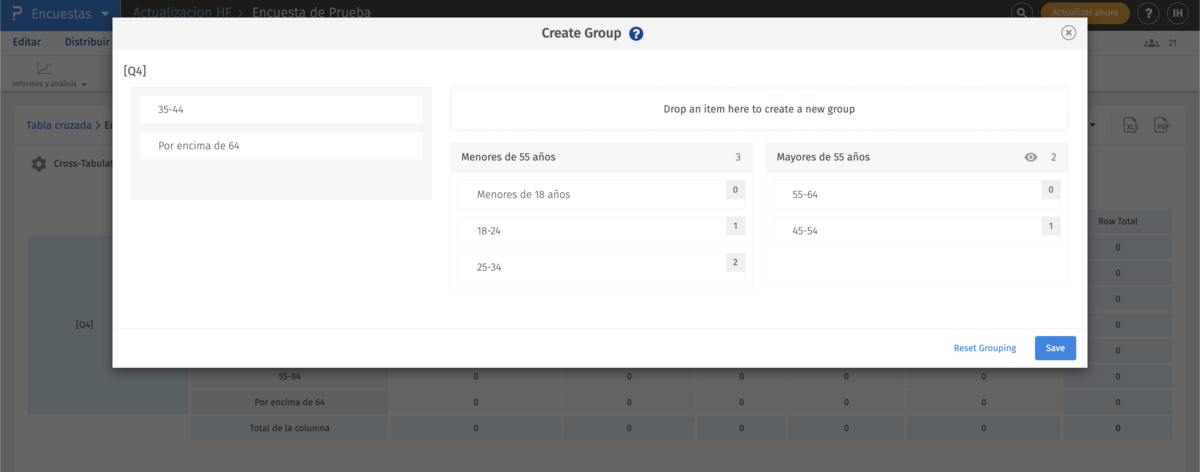Export the table as PDF

coord(1162,125)
